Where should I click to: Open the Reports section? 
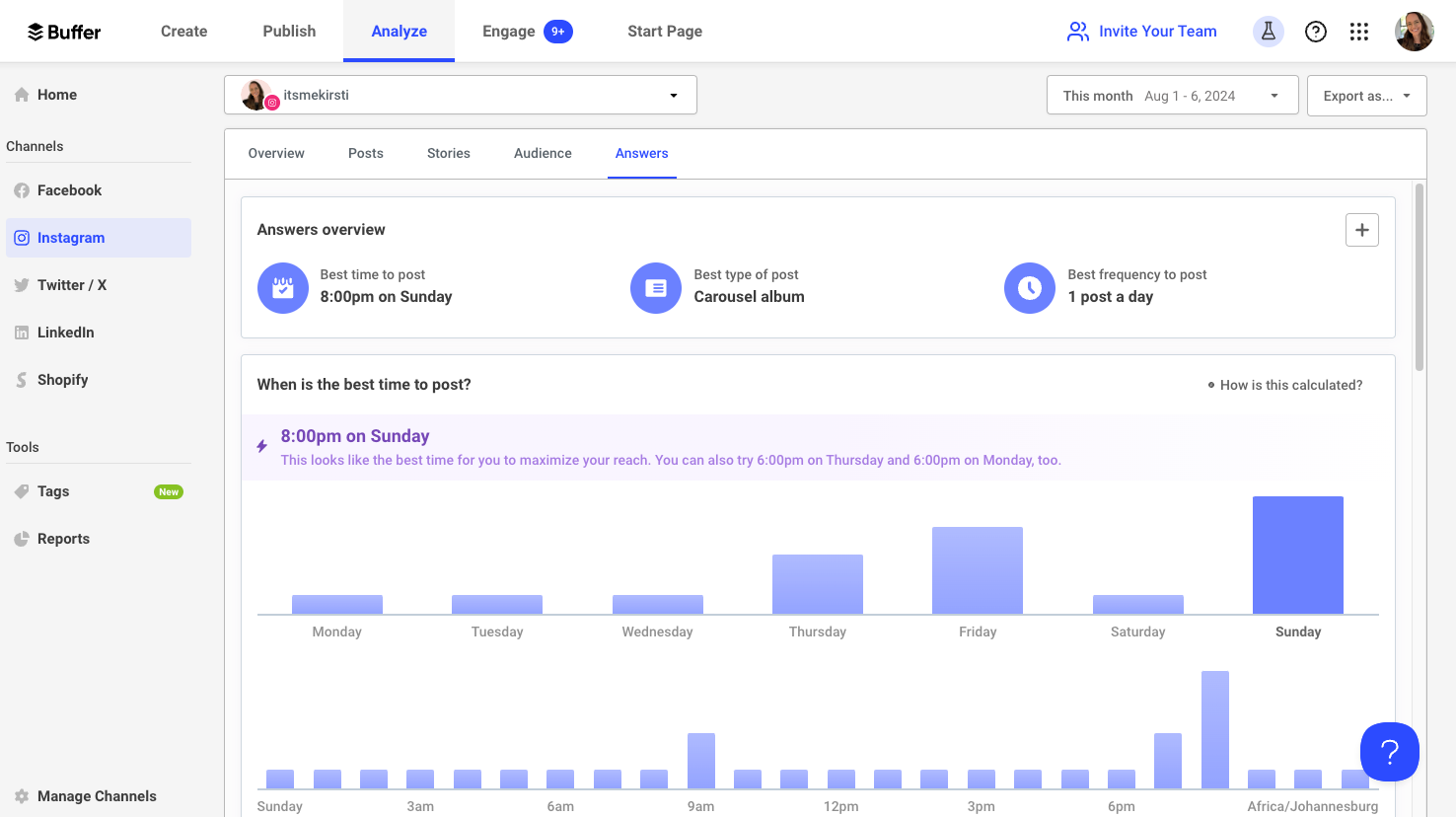coord(61,538)
